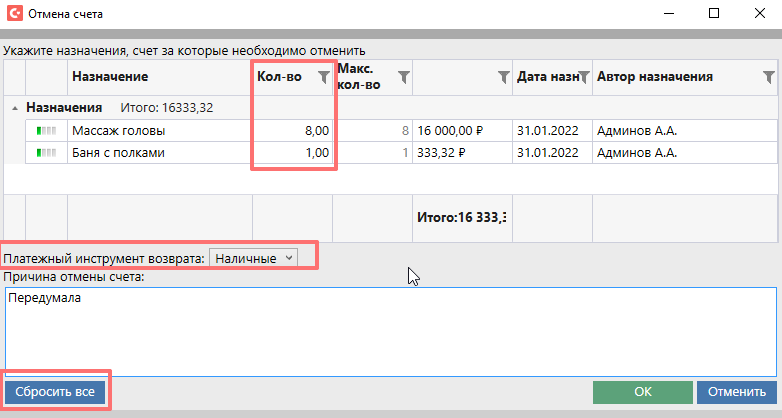
Task: Open filter on the unnamed amount column
Action: 504,77
